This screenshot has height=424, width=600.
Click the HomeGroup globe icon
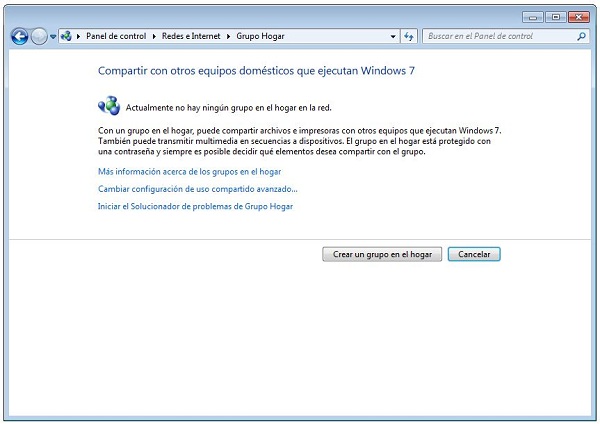coord(108,105)
